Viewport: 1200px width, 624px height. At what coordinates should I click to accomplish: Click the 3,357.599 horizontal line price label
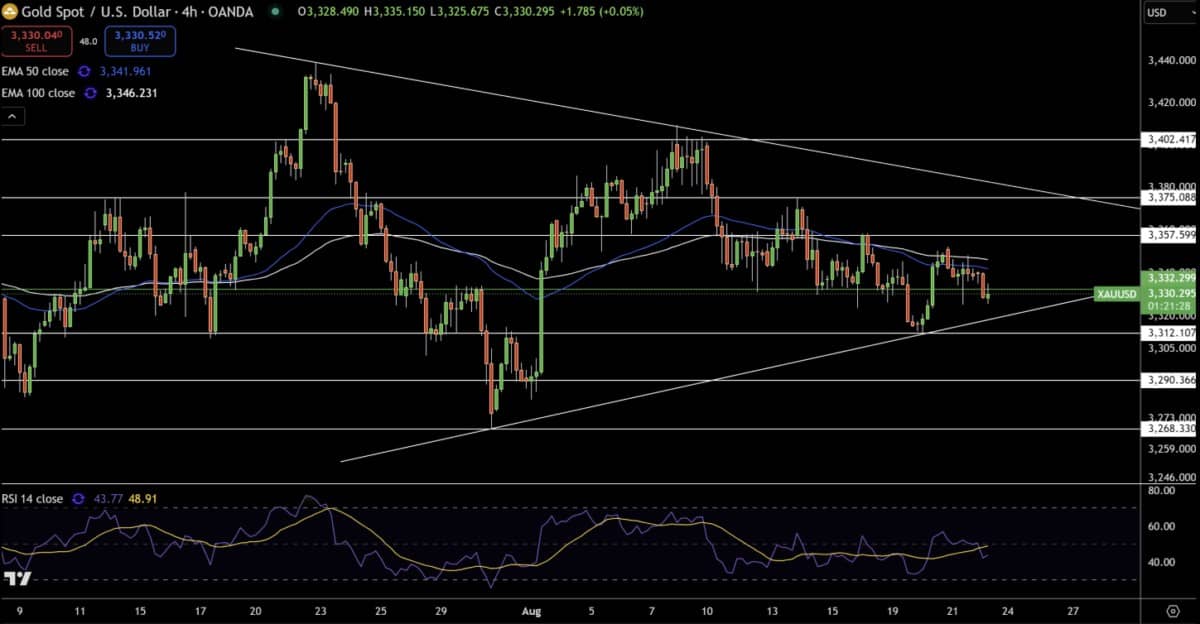click(x=1168, y=235)
